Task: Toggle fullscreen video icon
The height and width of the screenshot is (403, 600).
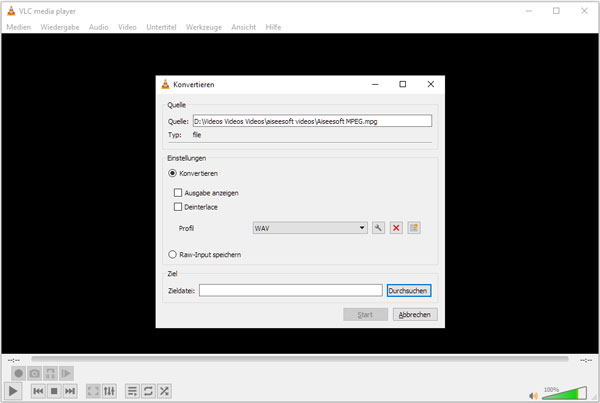Action: pyautogui.click(x=93, y=391)
